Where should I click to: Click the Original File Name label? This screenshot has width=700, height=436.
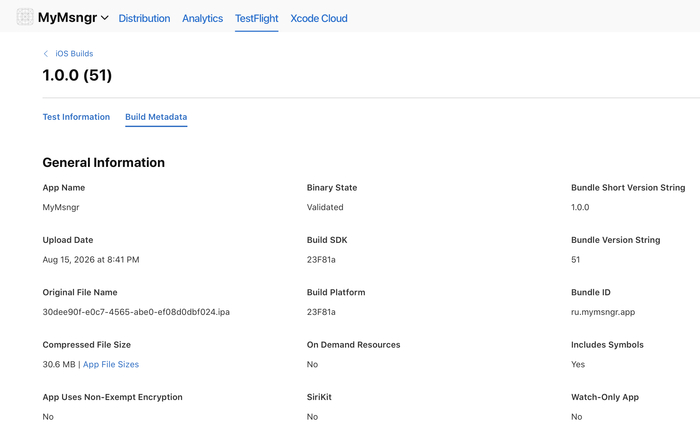coord(80,292)
